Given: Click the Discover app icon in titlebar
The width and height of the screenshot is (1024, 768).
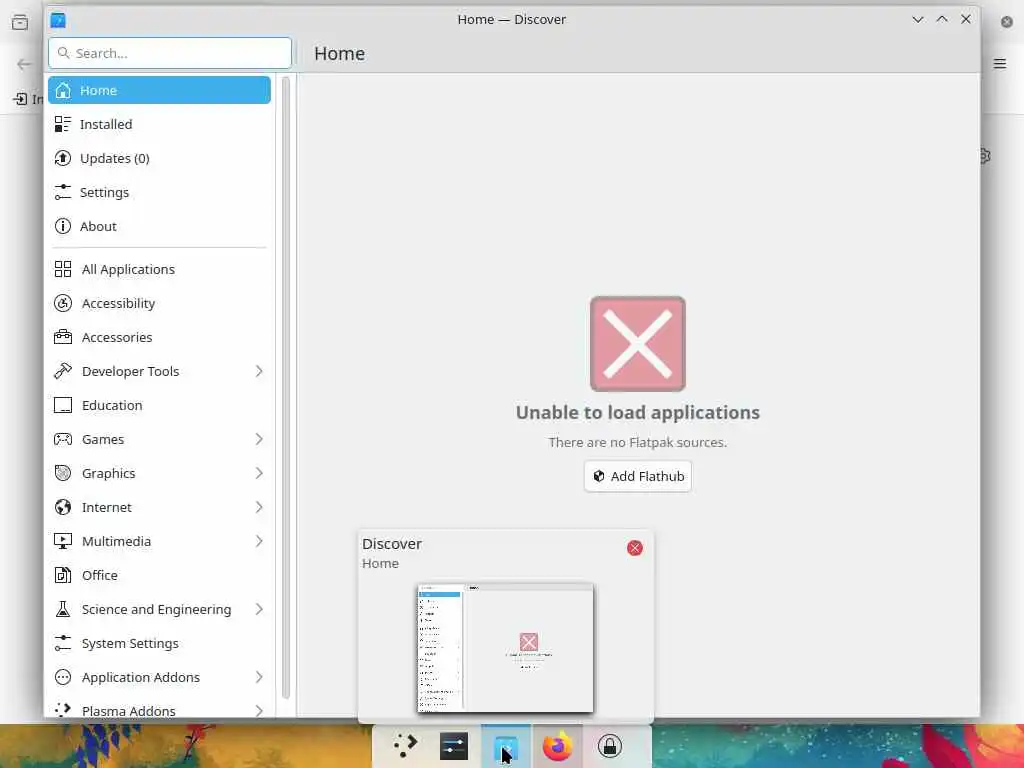Looking at the screenshot, I should coord(58,20).
